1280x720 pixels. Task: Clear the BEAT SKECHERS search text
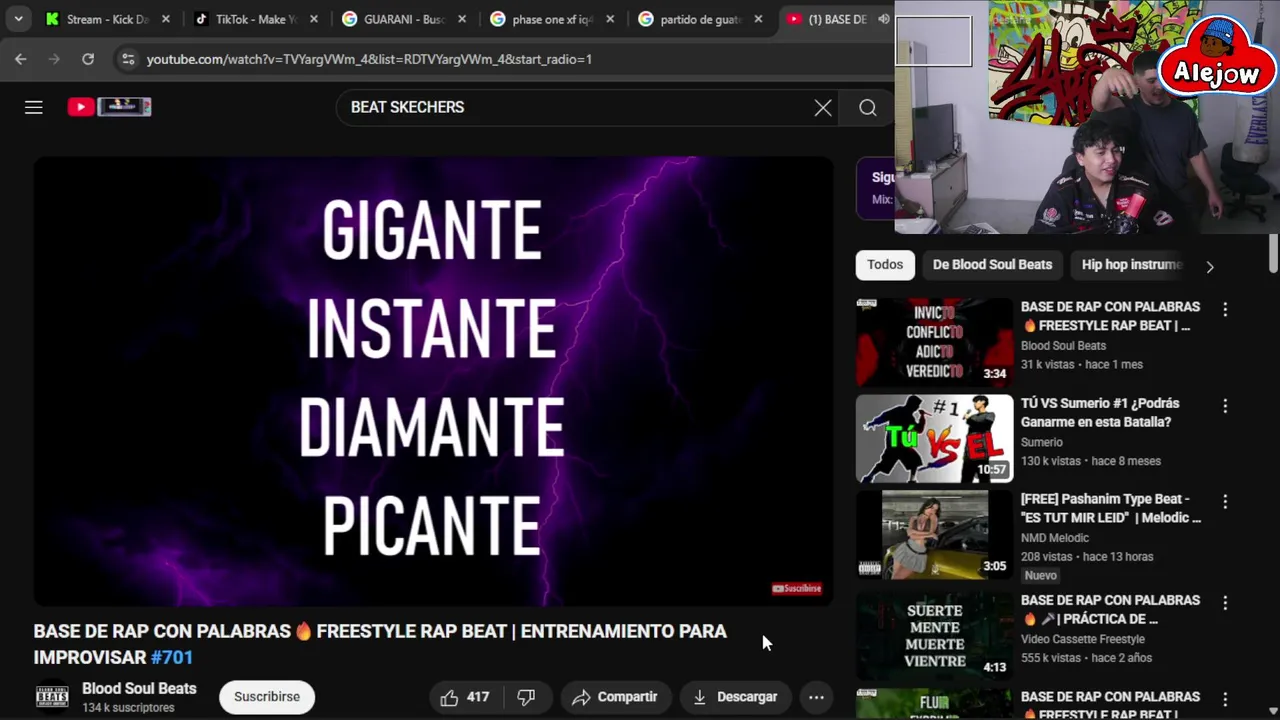coord(823,107)
